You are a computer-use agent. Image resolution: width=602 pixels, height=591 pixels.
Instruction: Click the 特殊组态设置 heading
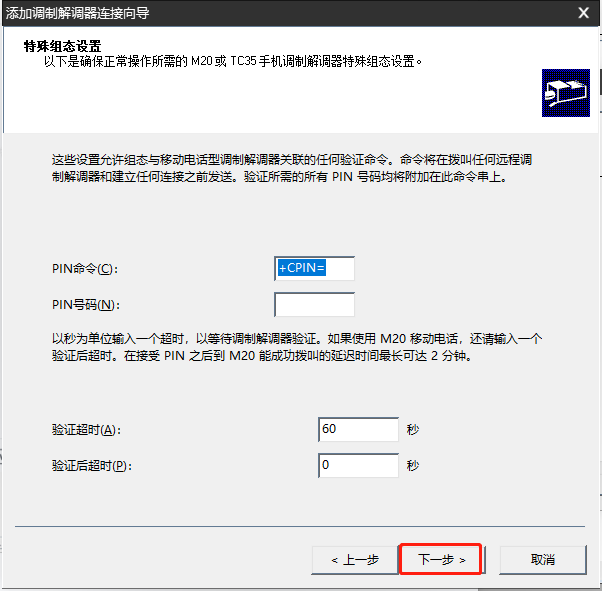(64, 46)
